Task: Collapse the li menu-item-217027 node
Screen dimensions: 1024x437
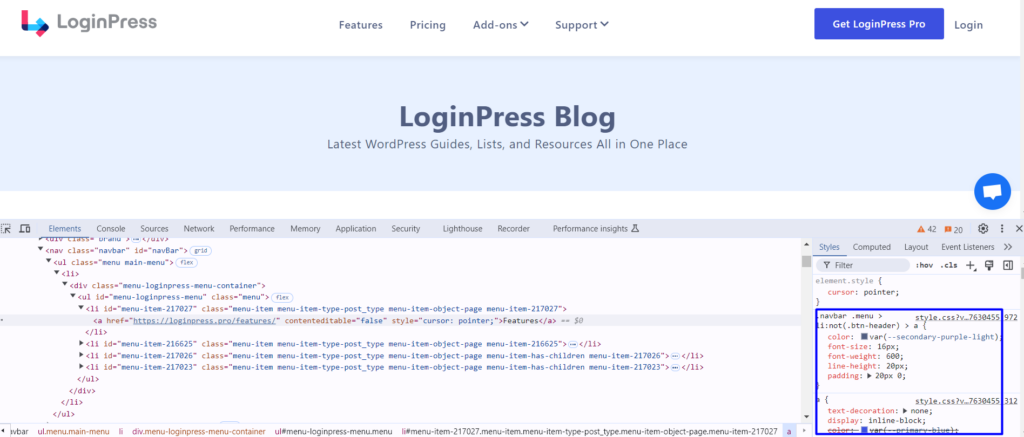Action: 81,308
